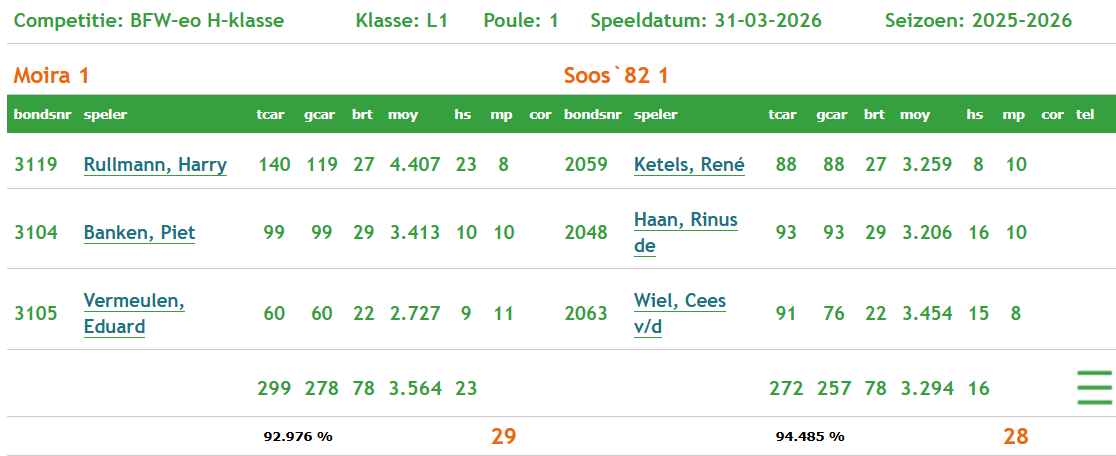Click the Moira 1 team heading
Screen dimensions: 1116x456
tap(52, 76)
